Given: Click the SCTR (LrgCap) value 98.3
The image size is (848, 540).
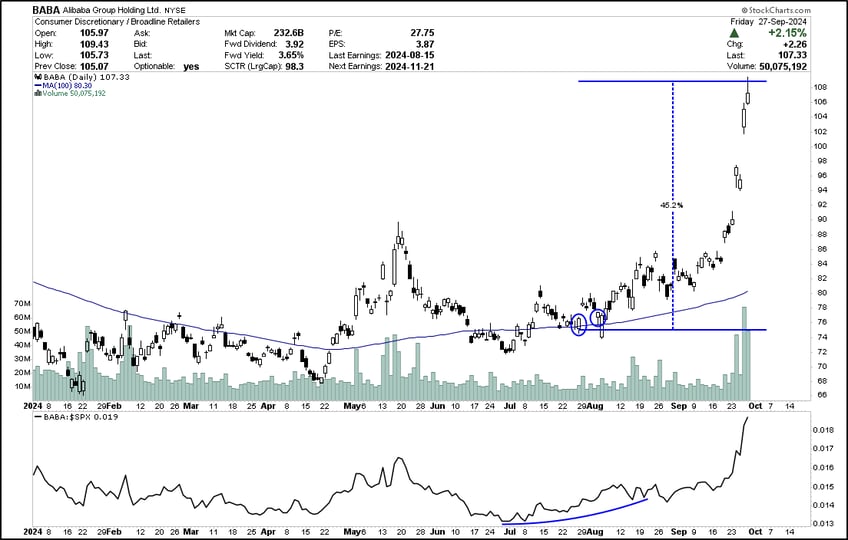Looking at the screenshot, I should 294,66.
